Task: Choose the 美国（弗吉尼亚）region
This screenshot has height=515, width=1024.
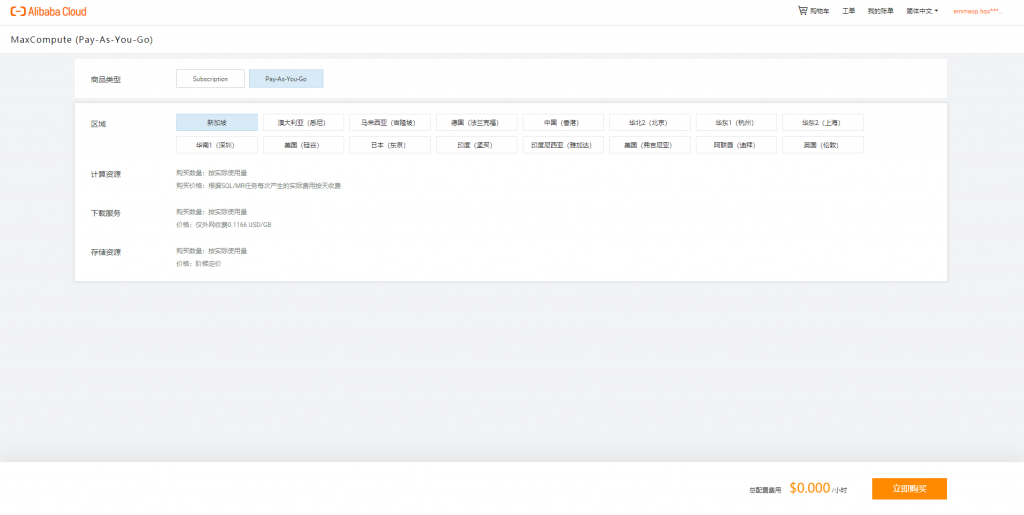Action: [x=650, y=145]
